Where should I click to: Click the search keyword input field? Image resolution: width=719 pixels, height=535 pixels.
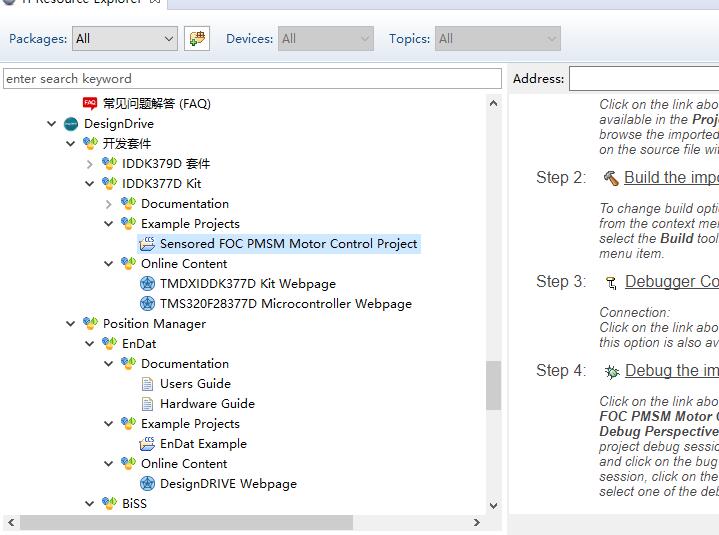click(x=252, y=79)
